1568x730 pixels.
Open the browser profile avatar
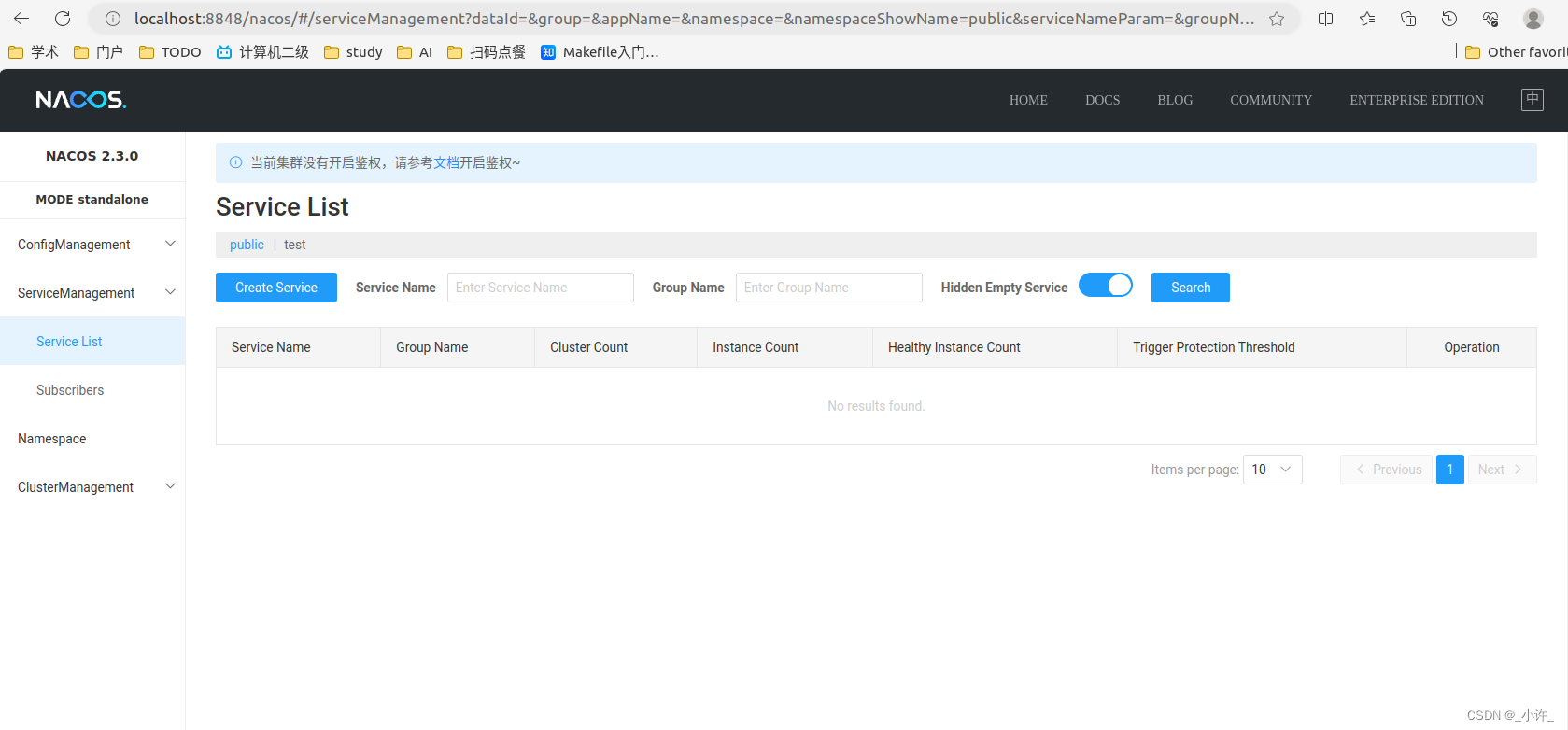coord(1533,19)
